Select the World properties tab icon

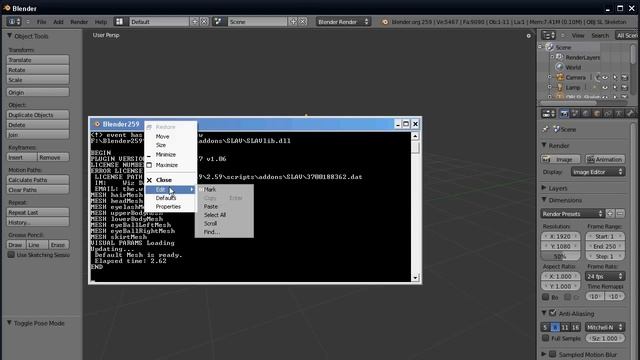pos(586,114)
